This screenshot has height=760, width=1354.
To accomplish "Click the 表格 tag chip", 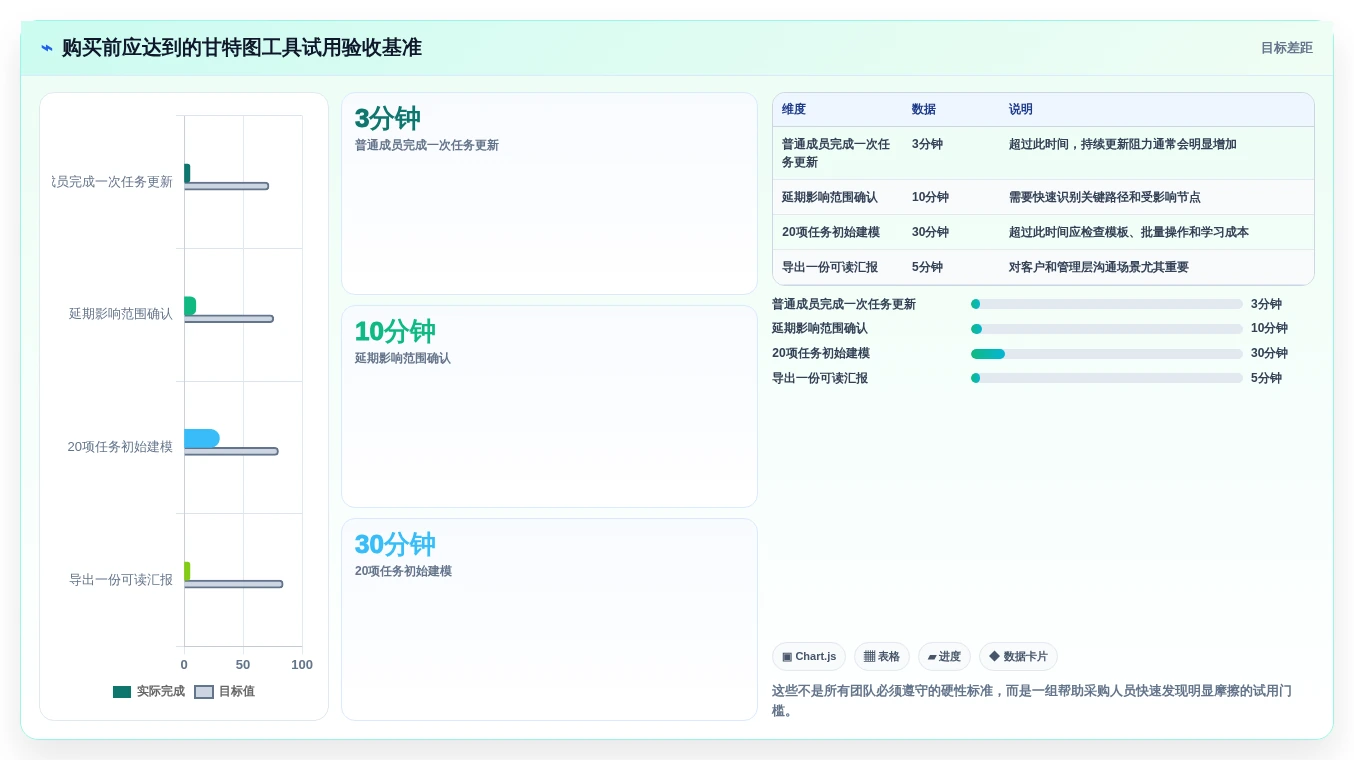I will pyautogui.click(x=882, y=657).
